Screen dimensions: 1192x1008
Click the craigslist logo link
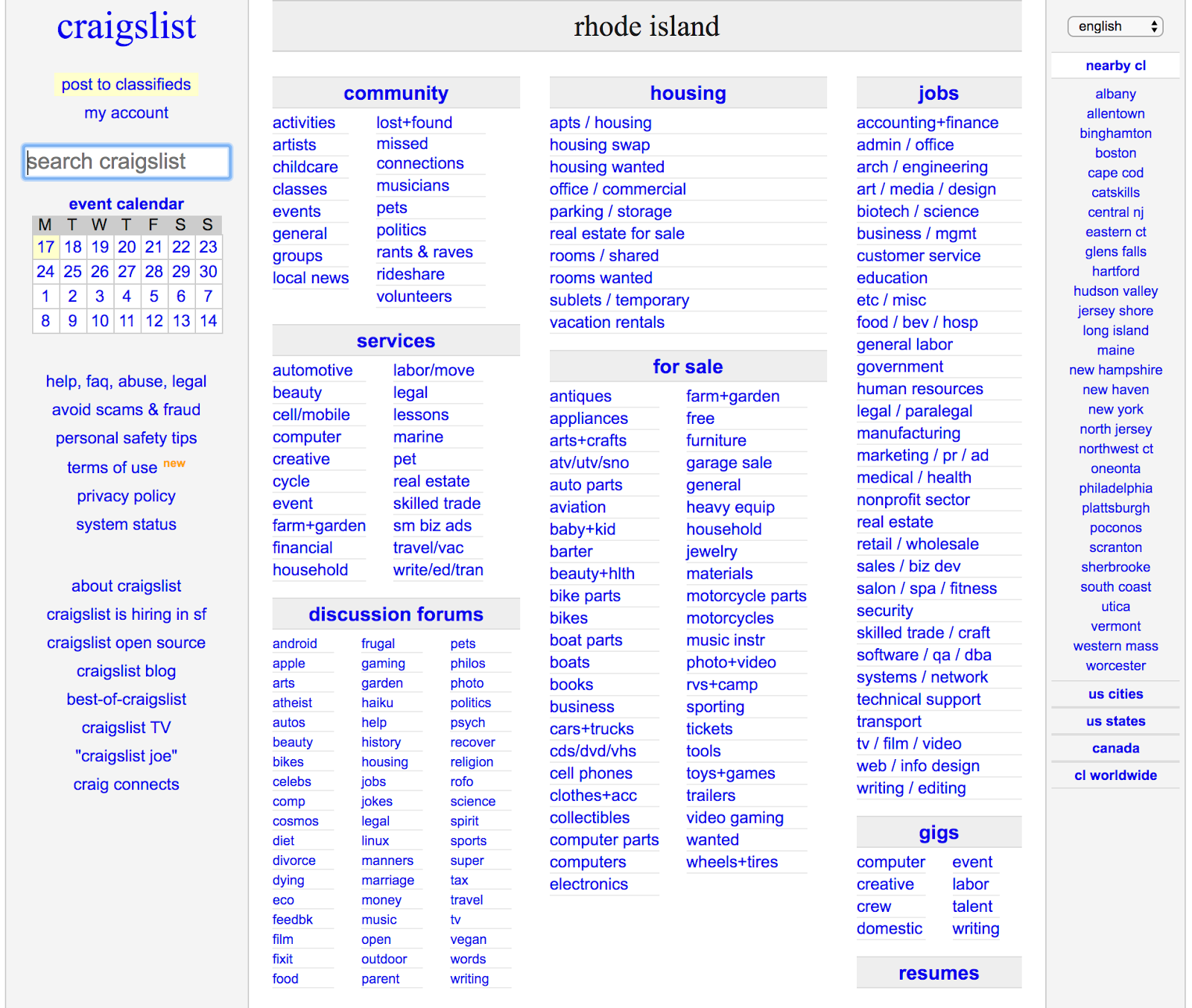point(127,27)
